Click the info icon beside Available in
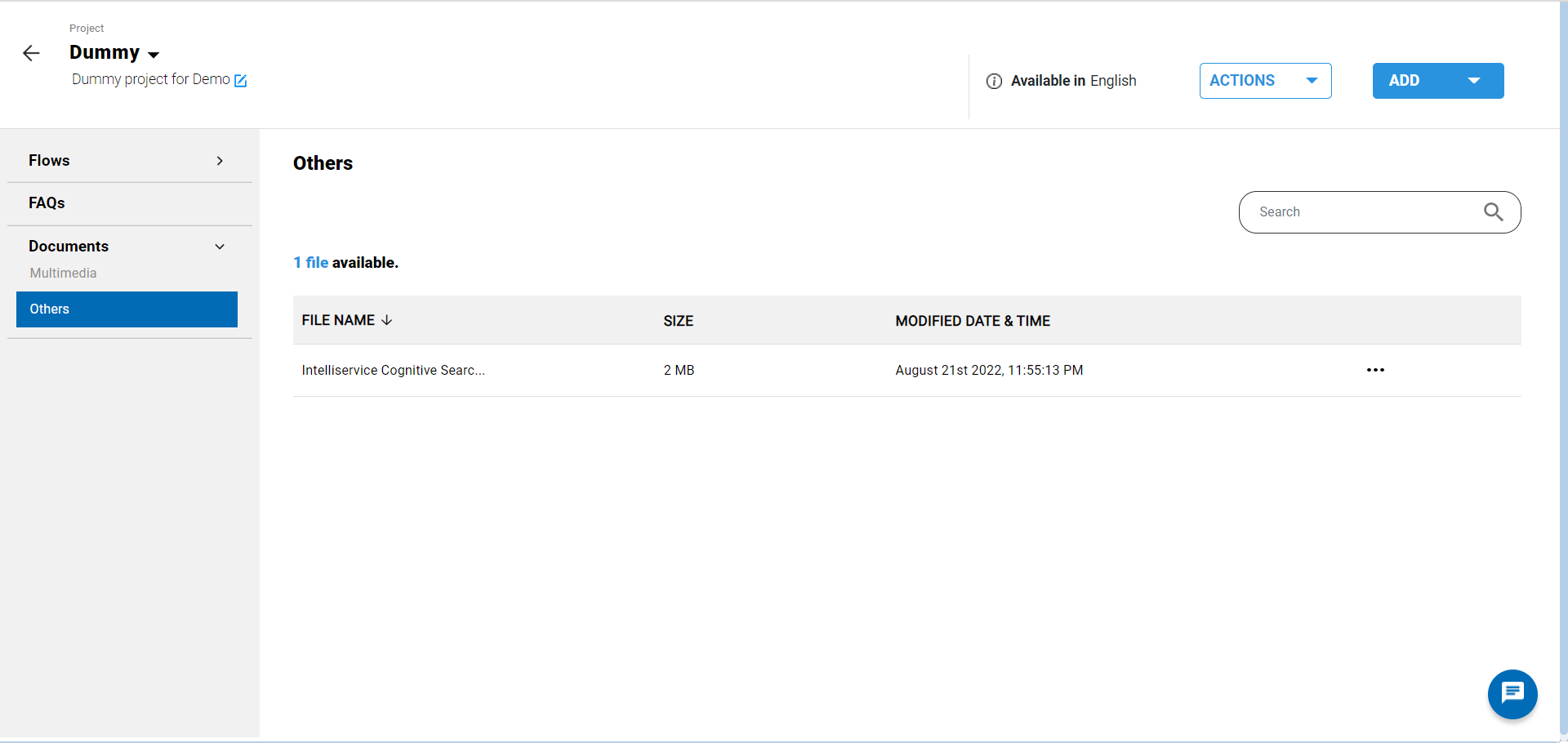 [x=994, y=81]
